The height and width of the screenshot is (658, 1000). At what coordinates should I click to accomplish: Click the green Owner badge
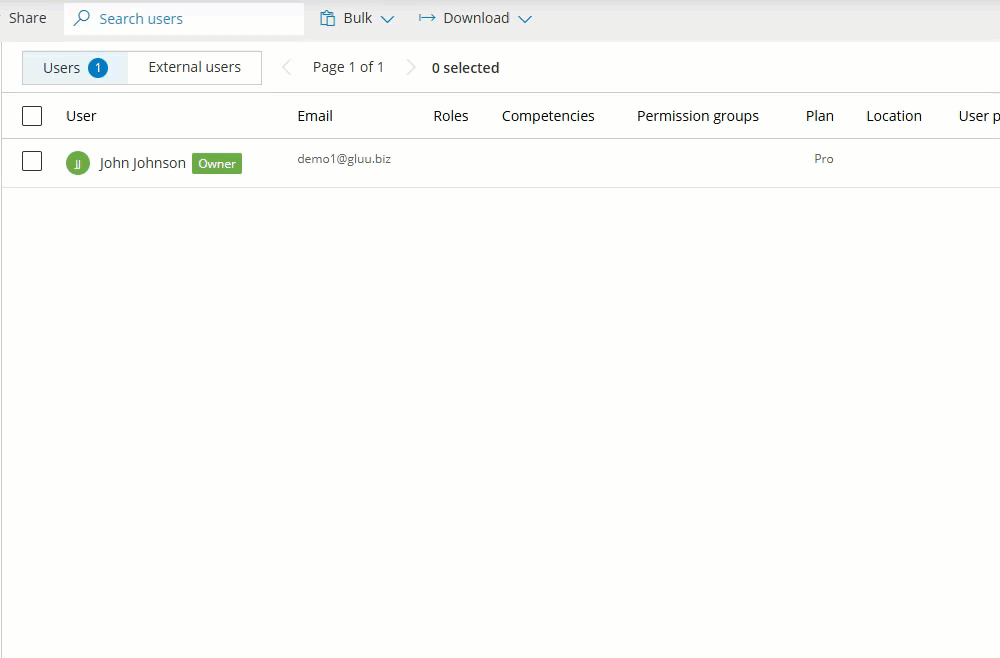click(x=217, y=163)
